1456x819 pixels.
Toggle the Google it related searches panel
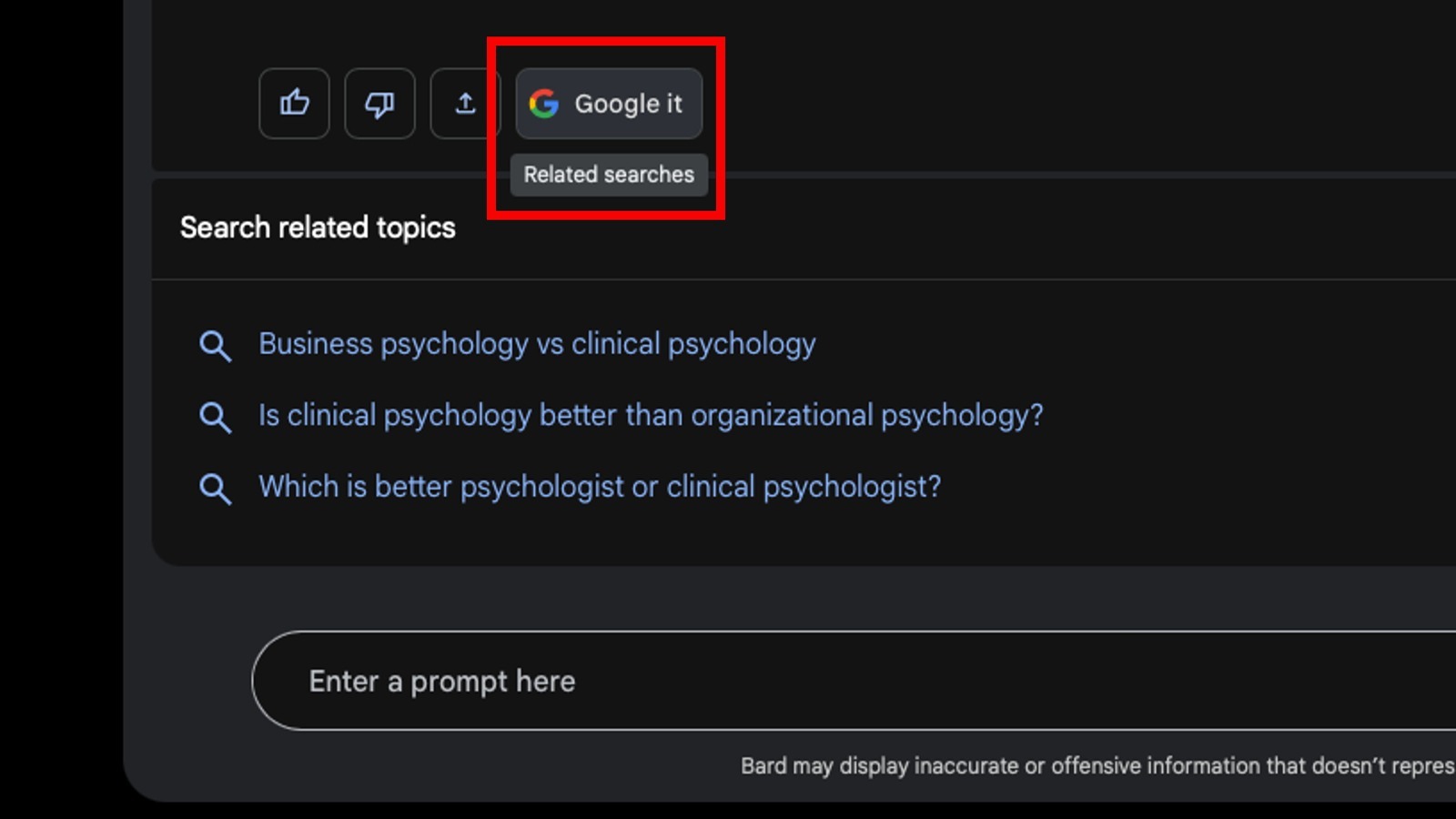pos(608,104)
